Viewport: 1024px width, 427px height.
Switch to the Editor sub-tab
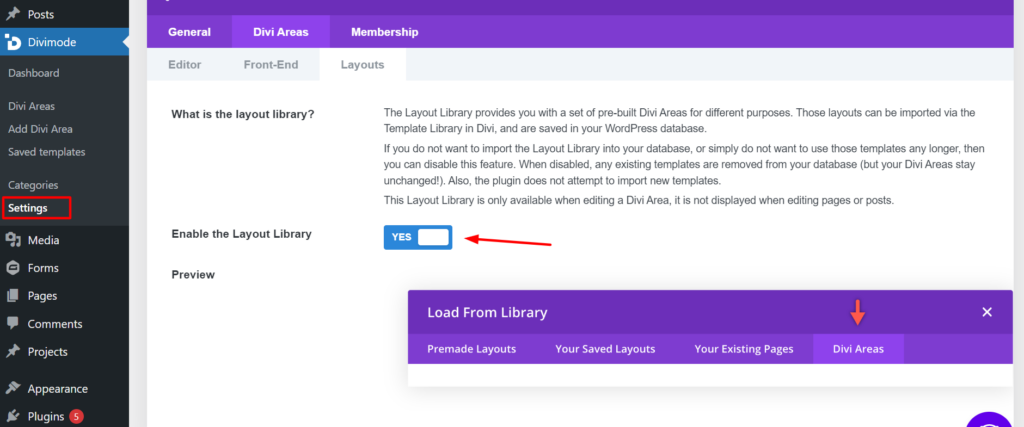(185, 65)
